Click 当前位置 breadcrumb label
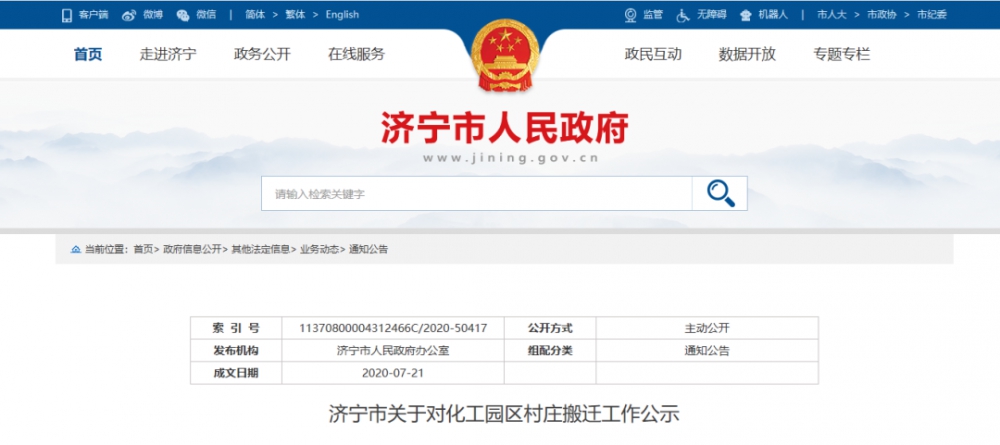 pos(107,249)
